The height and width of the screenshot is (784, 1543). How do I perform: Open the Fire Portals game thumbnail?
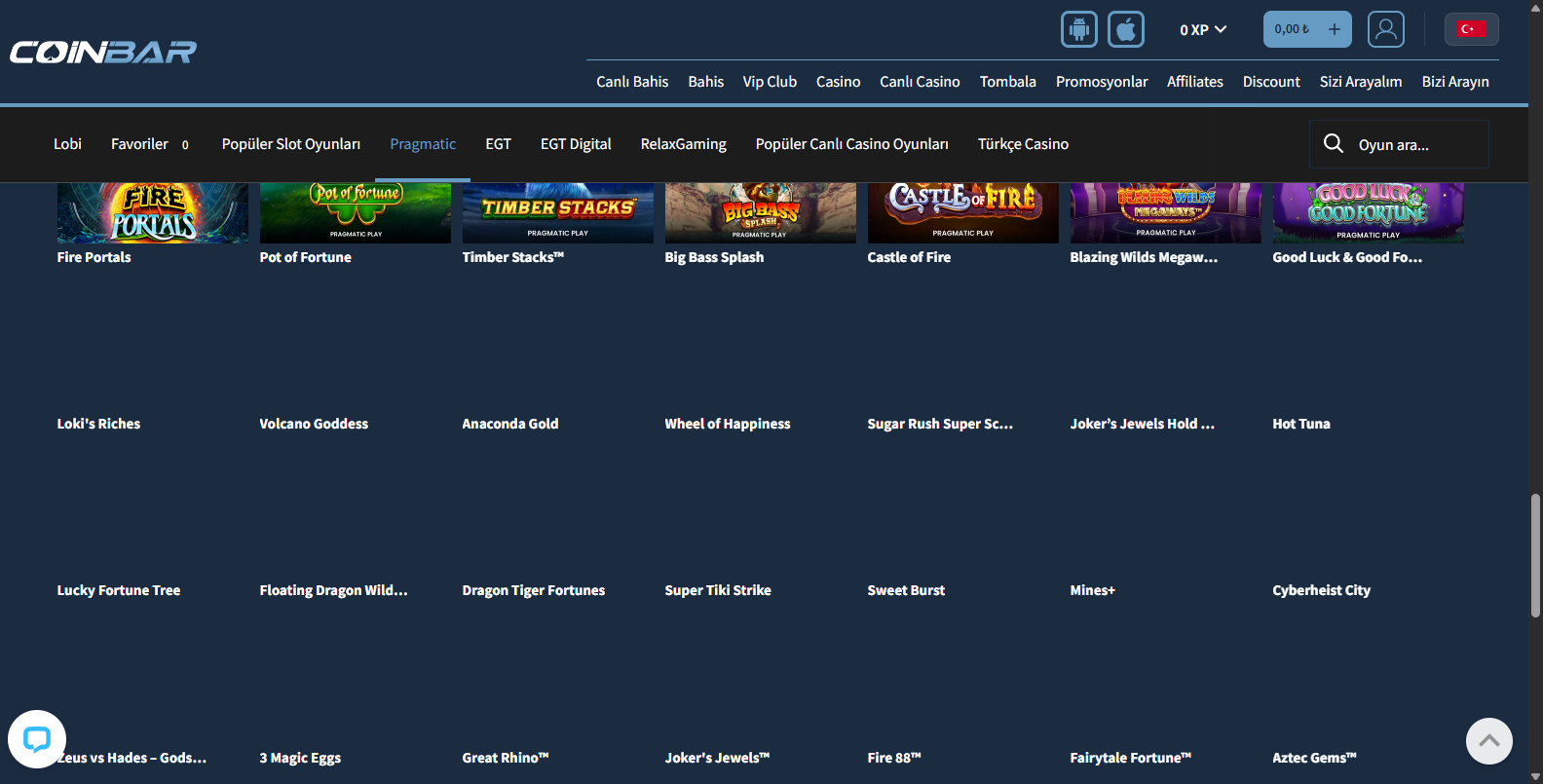click(x=153, y=213)
